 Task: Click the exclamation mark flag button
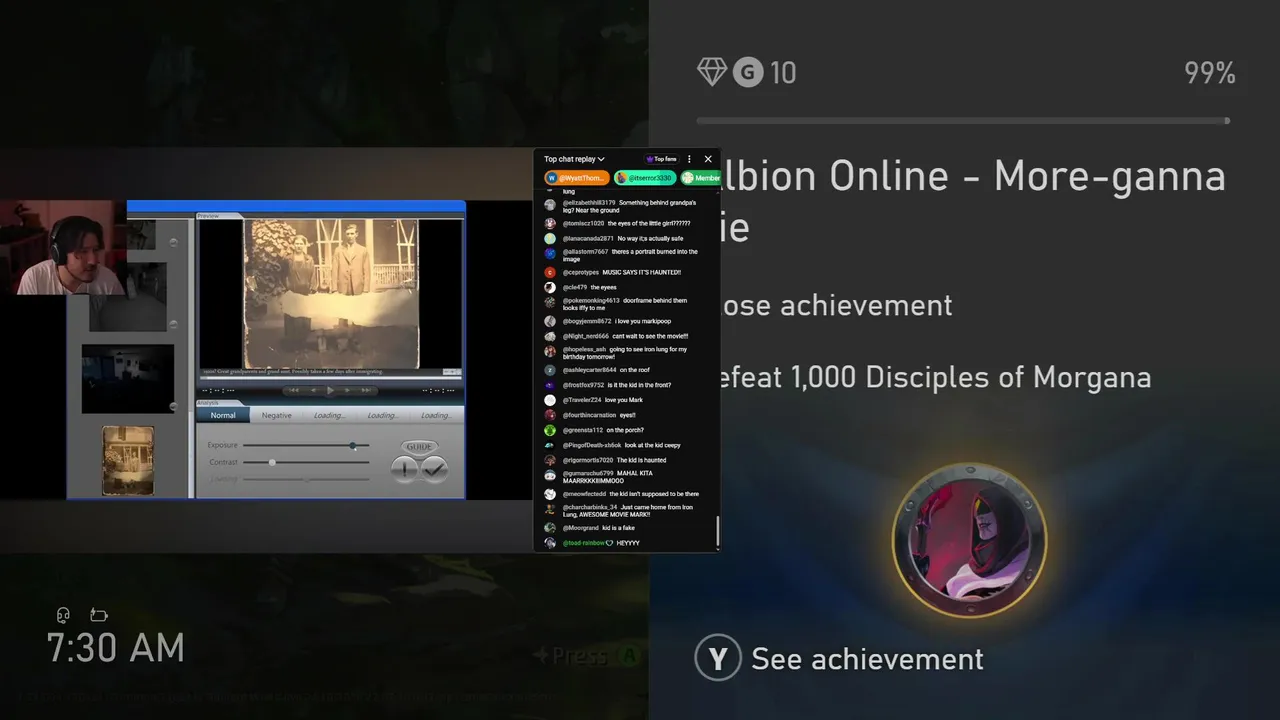coord(405,468)
